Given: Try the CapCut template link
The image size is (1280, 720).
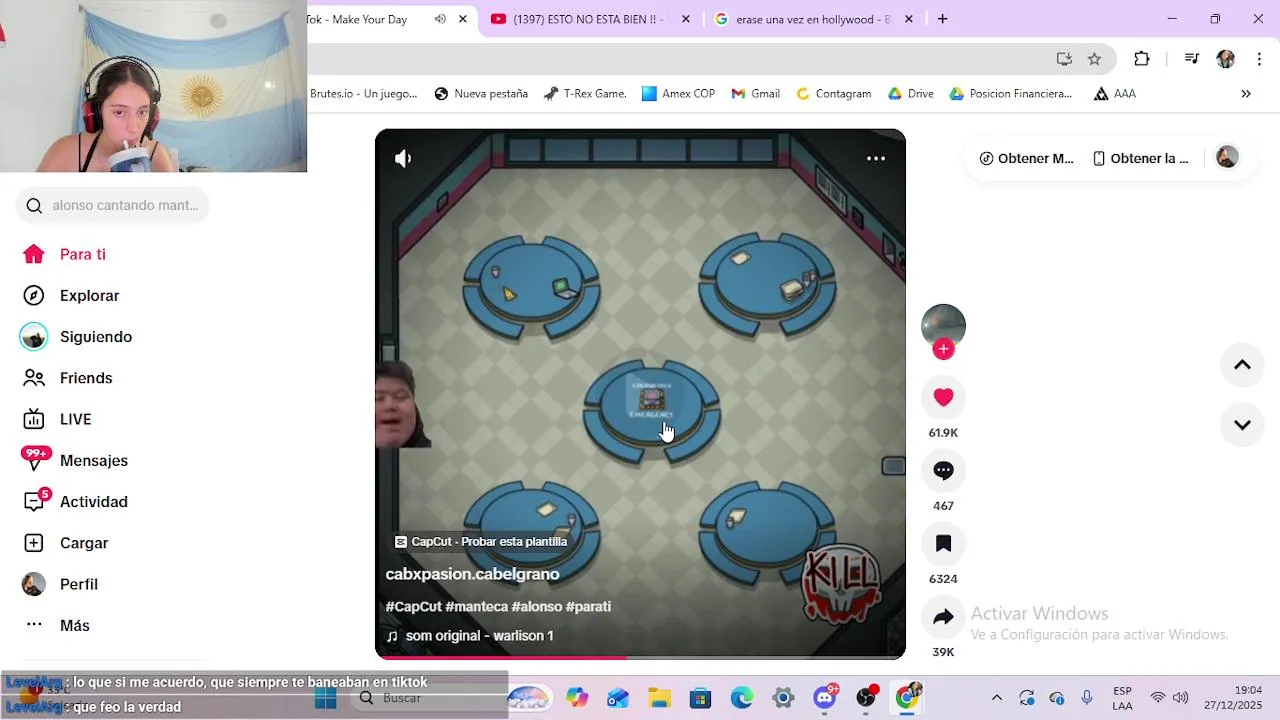Looking at the screenshot, I should [x=480, y=541].
